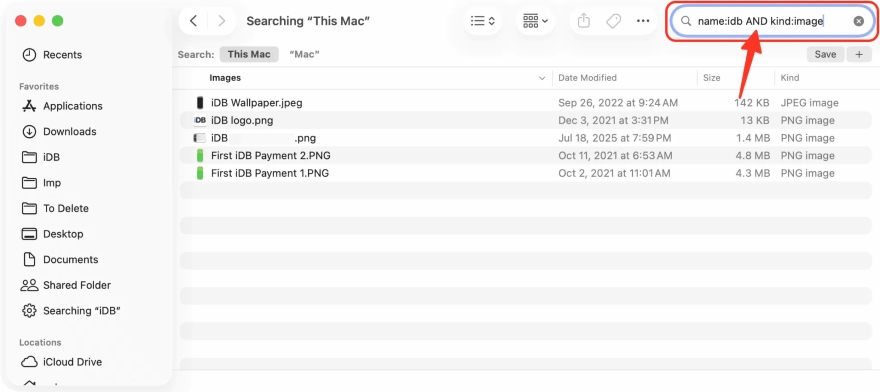Click First iDB Payment 2.PNG thumbnail
Viewport: 880px width, 392px height.
click(x=199, y=156)
